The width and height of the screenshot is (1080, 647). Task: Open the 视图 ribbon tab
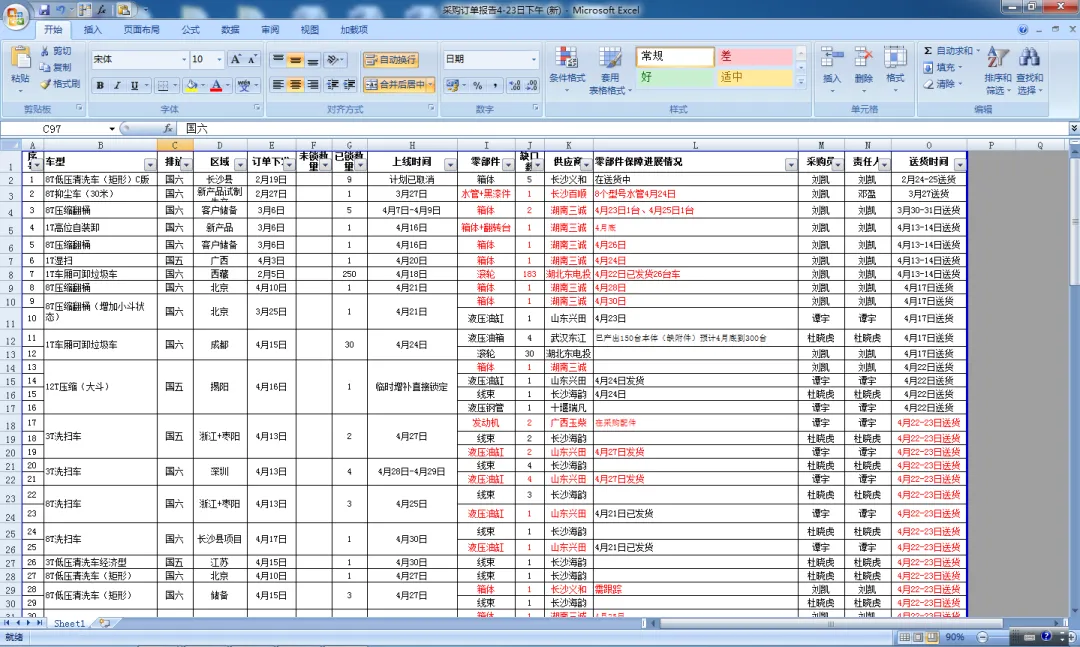[310, 30]
